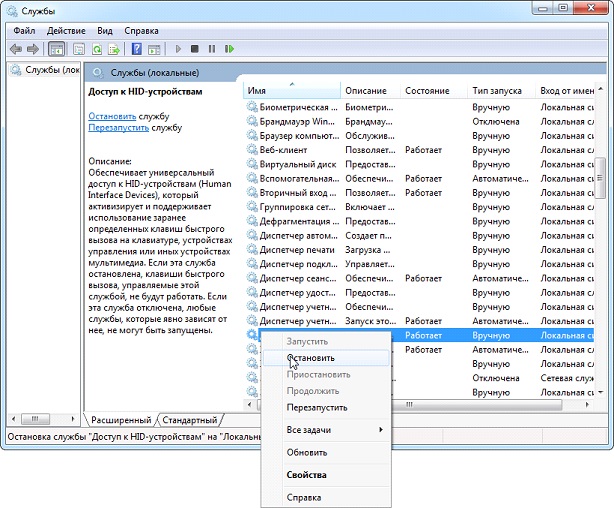The image size is (614, 508).
Task: Click the Restart service toolbar icon
Action: [x=229, y=48]
